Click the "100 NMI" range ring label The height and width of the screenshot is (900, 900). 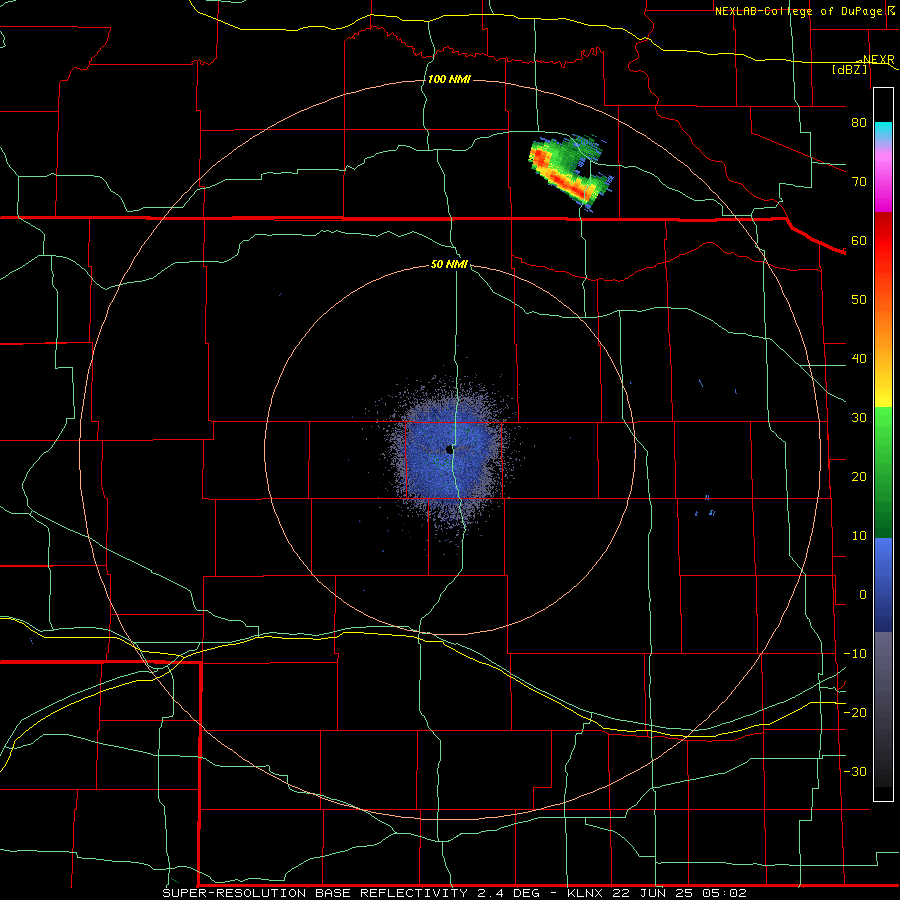coord(449,79)
